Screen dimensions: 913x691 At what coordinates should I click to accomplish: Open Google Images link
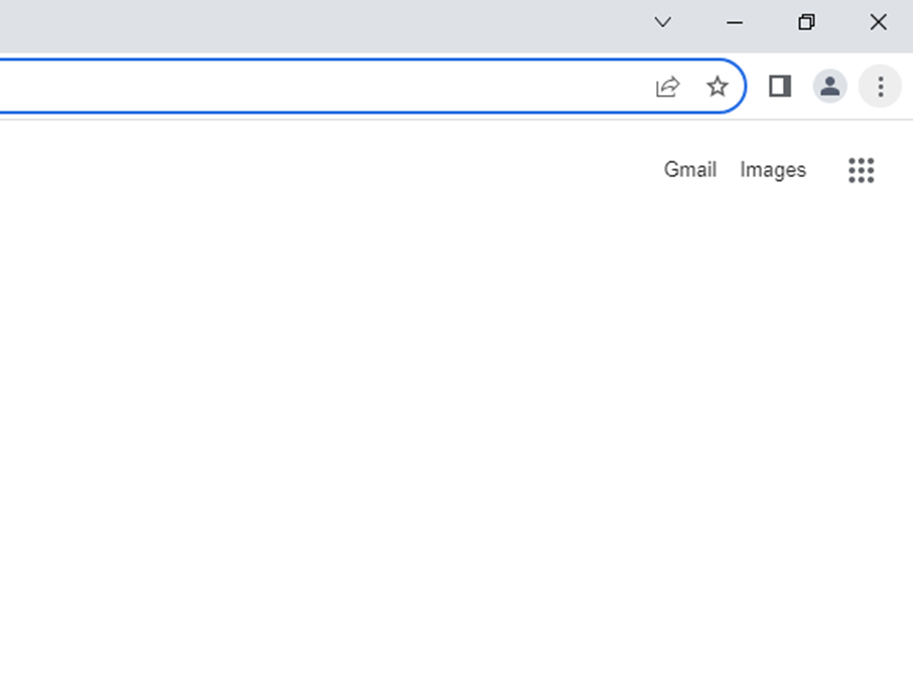pyautogui.click(x=773, y=170)
